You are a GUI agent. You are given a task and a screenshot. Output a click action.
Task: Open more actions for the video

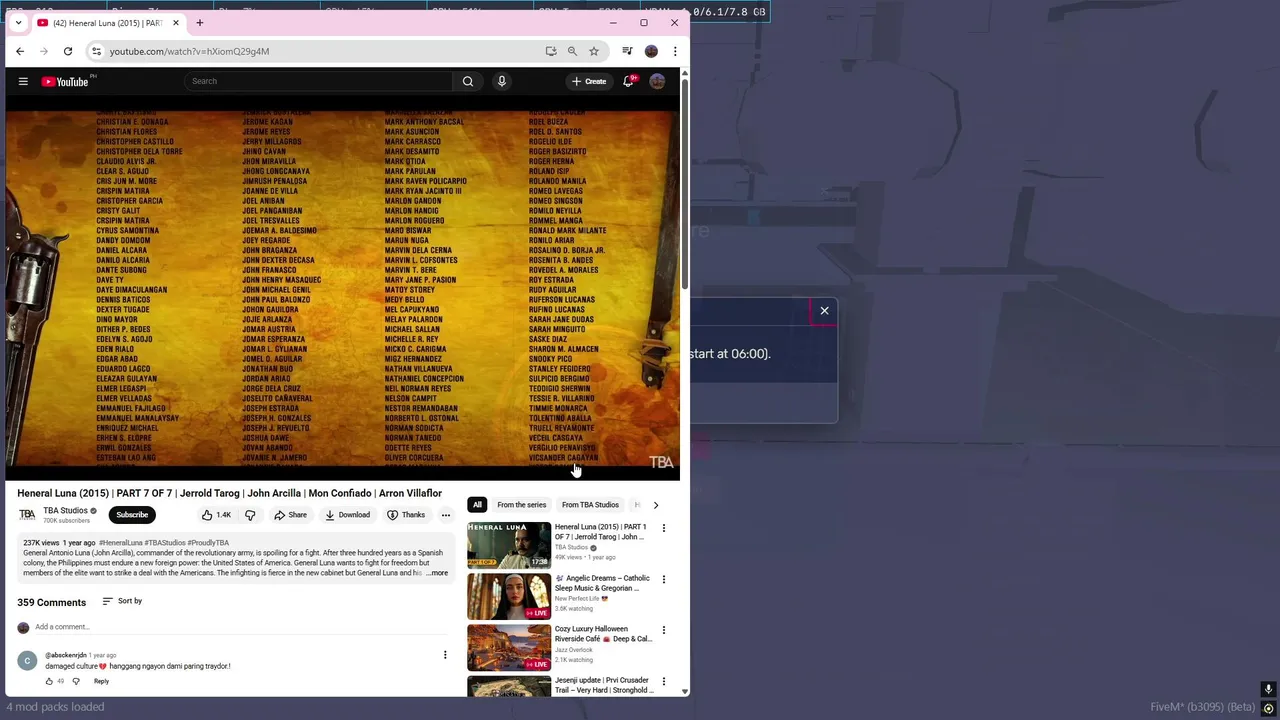[x=446, y=515]
